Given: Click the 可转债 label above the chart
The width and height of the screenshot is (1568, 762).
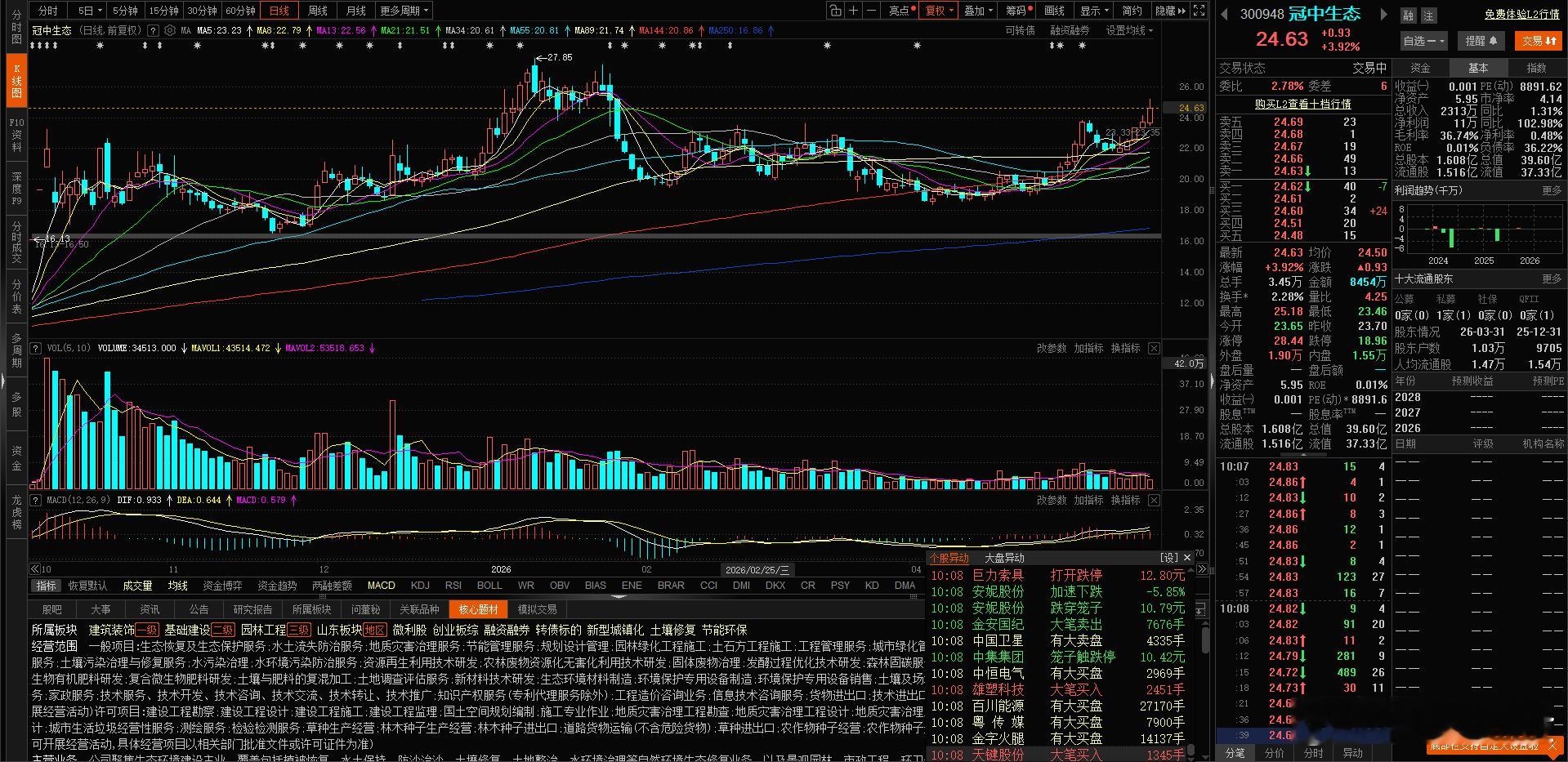Looking at the screenshot, I should click(x=1020, y=30).
